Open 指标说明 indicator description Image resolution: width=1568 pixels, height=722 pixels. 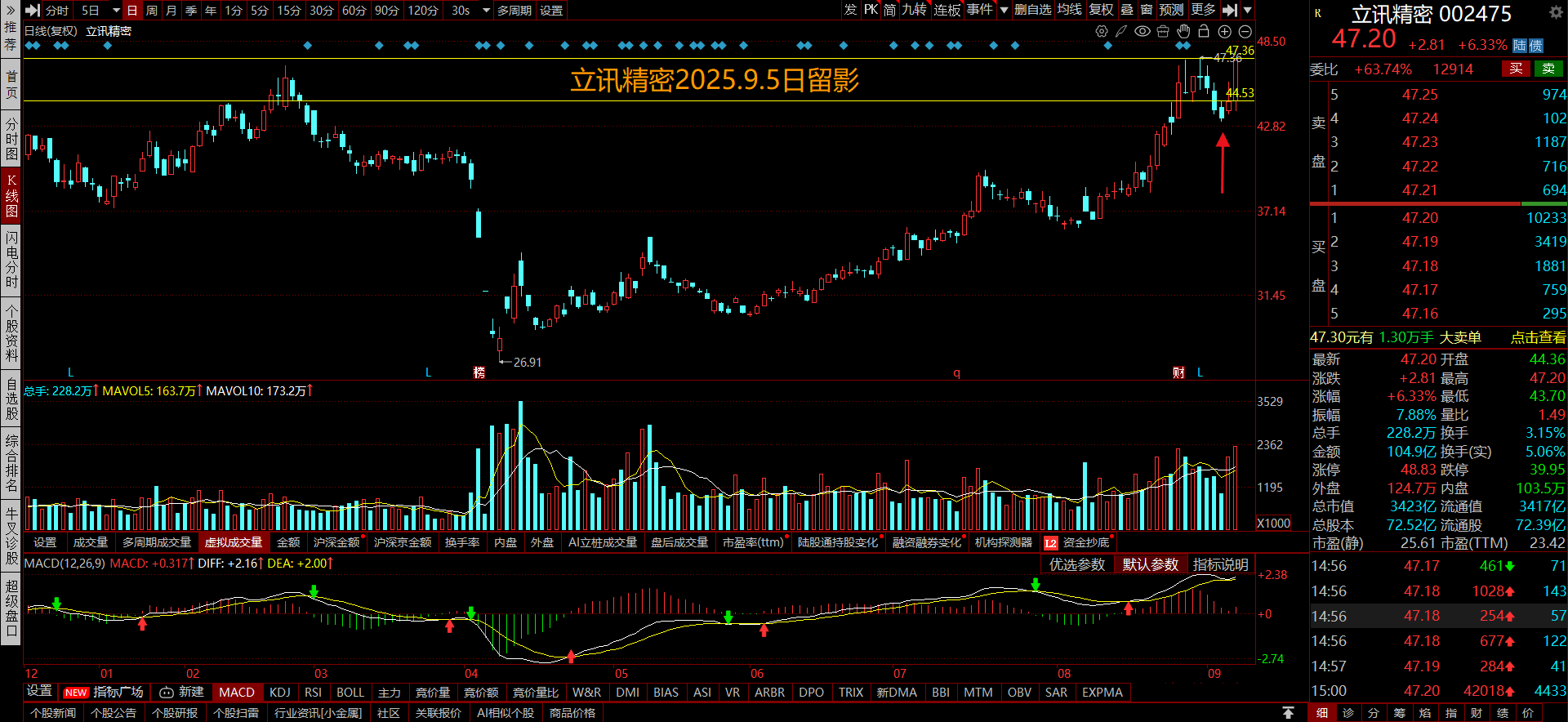pyautogui.click(x=1221, y=564)
